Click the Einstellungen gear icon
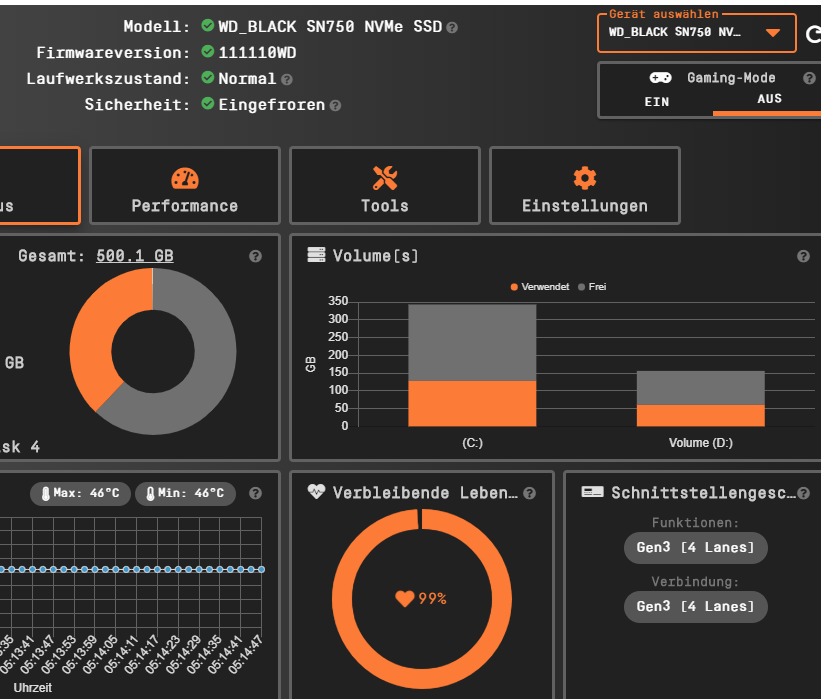The width and height of the screenshot is (821, 699). [x=585, y=178]
